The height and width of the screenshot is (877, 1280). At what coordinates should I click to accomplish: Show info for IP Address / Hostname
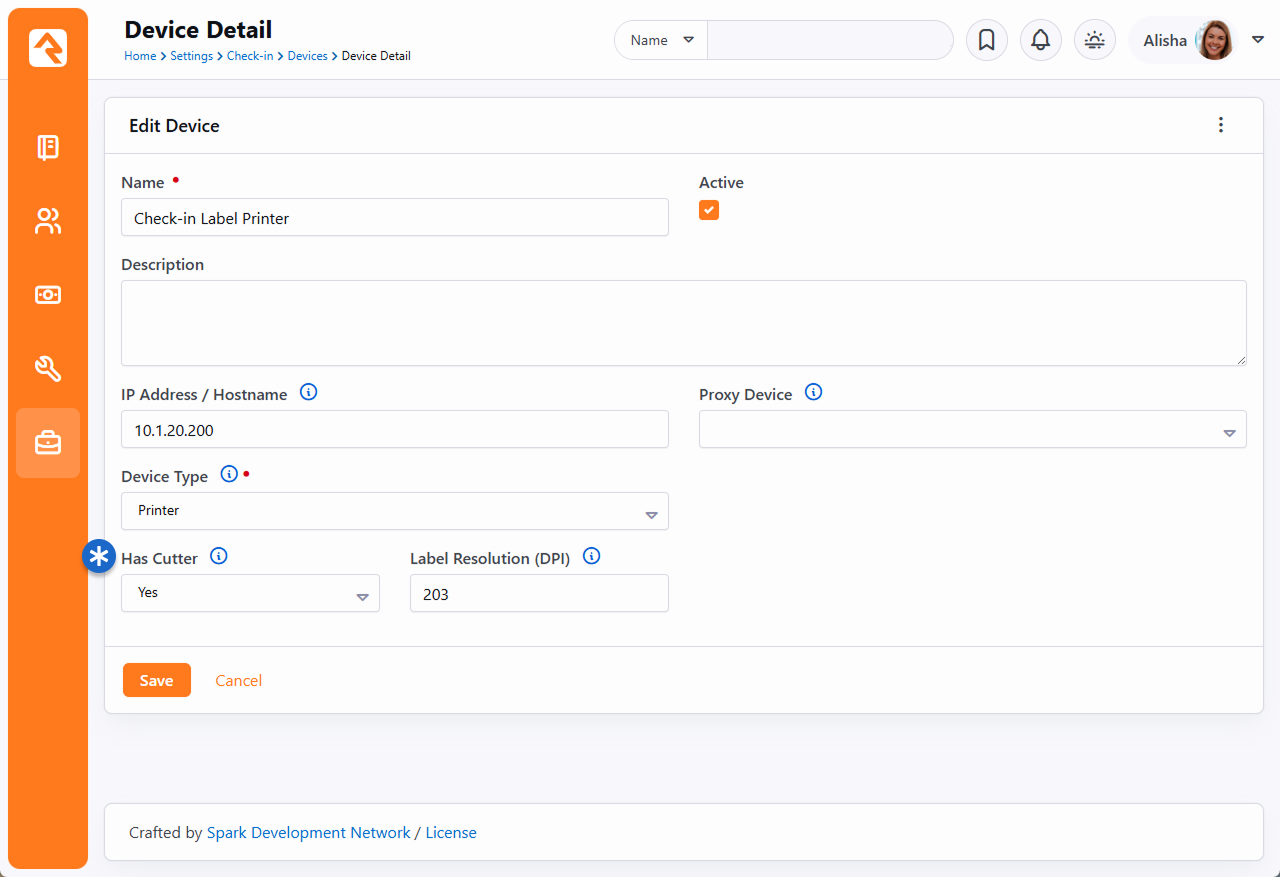(x=309, y=393)
